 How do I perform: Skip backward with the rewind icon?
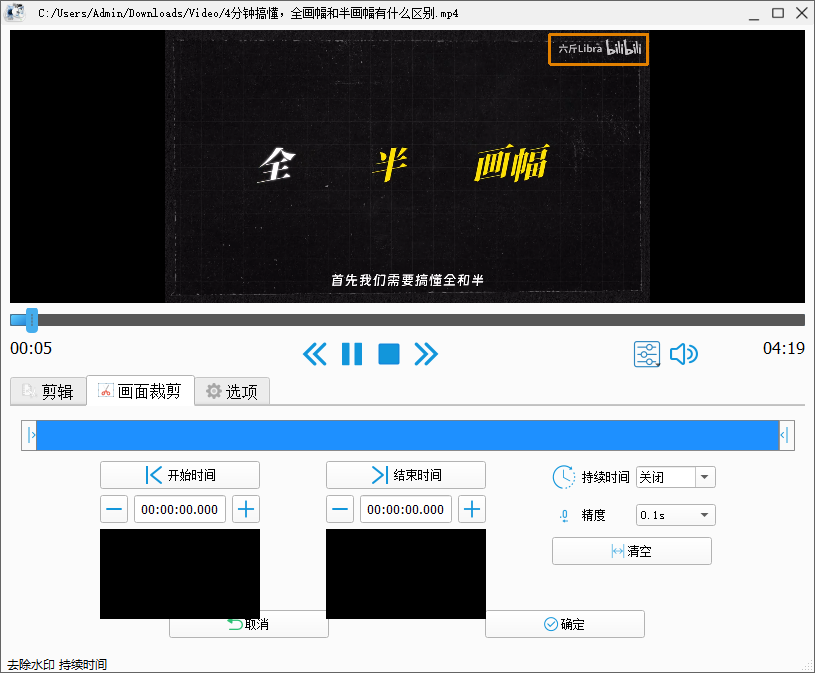[x=315, y=354]
